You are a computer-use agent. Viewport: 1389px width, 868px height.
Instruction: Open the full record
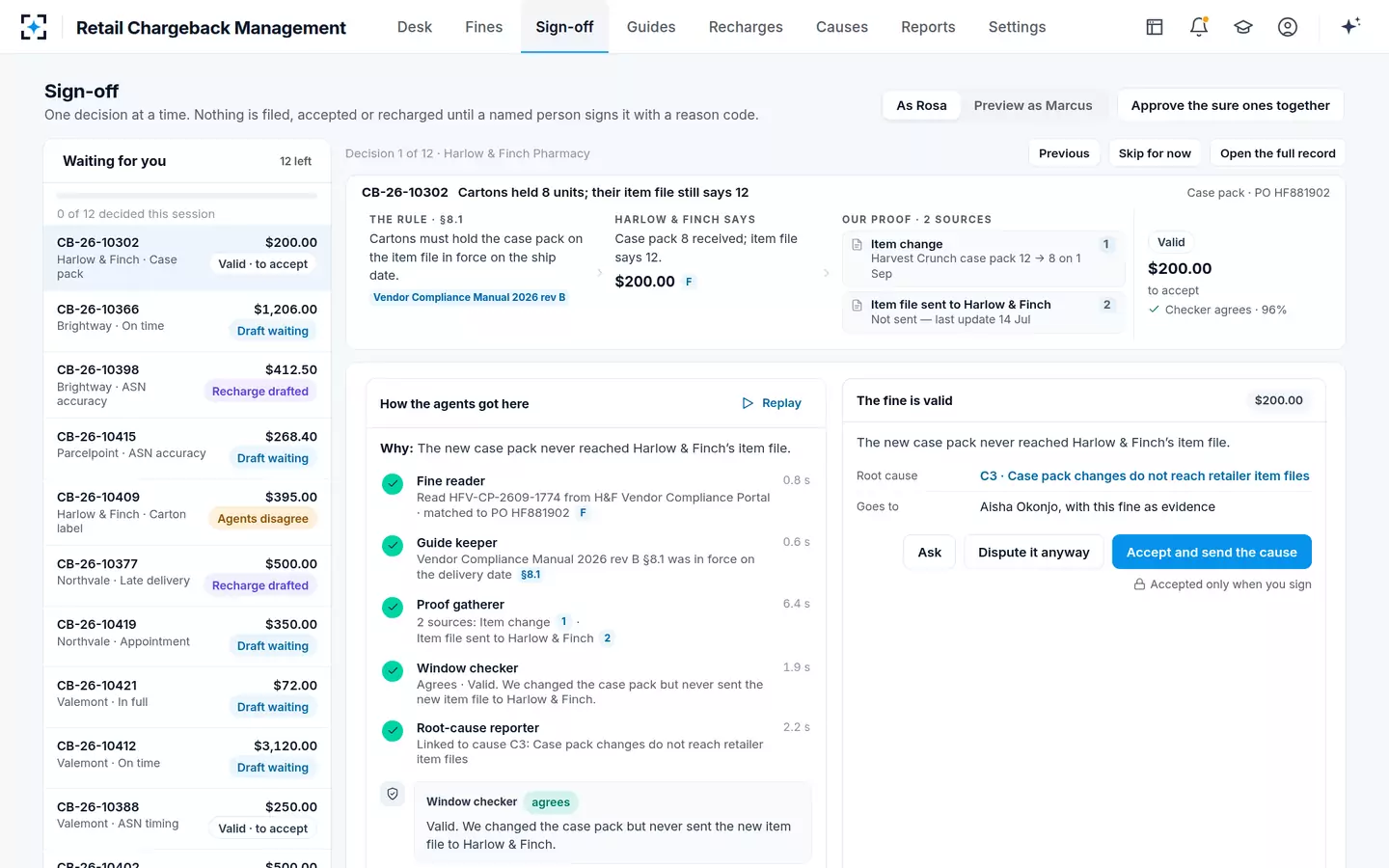1277,153
